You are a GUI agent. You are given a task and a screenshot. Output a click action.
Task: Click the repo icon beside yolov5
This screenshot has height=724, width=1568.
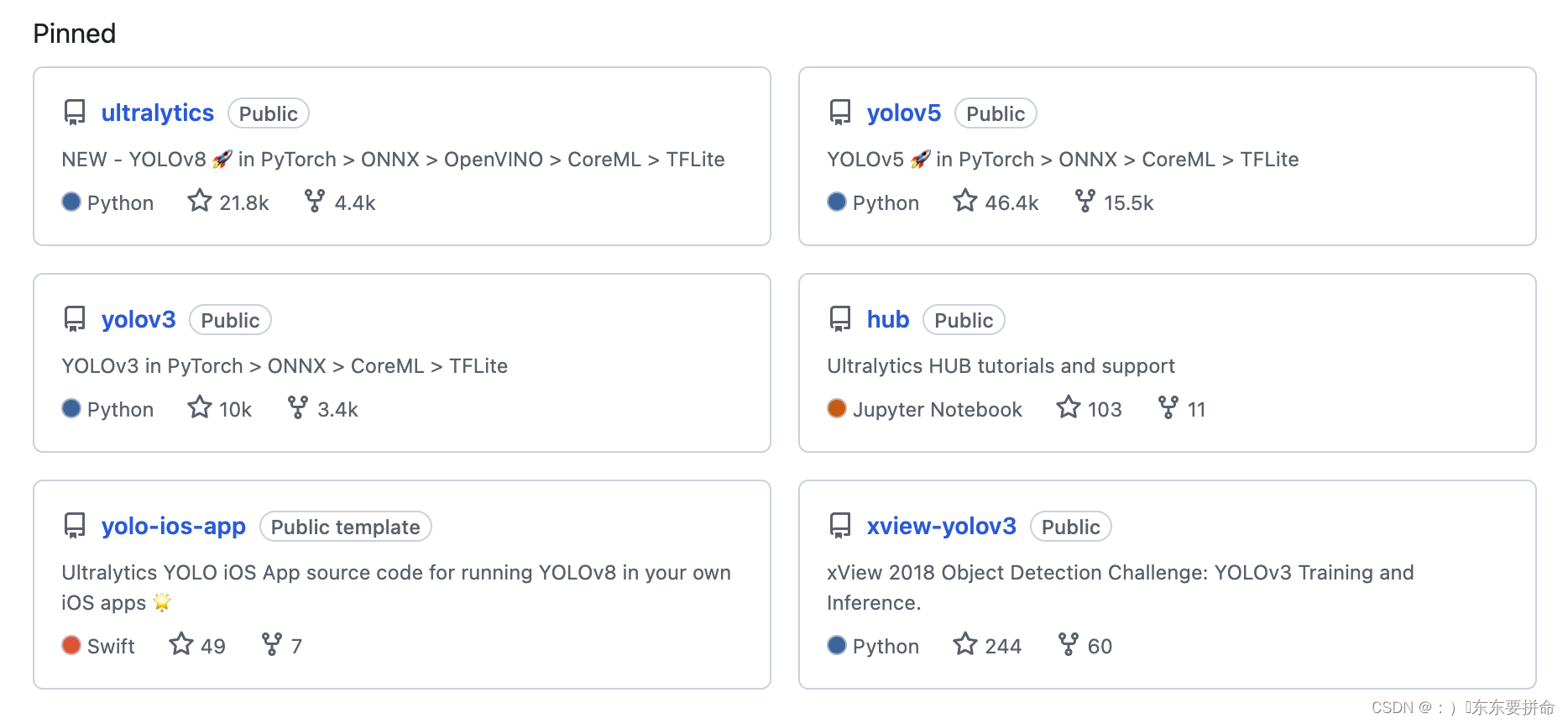[840, 113]
